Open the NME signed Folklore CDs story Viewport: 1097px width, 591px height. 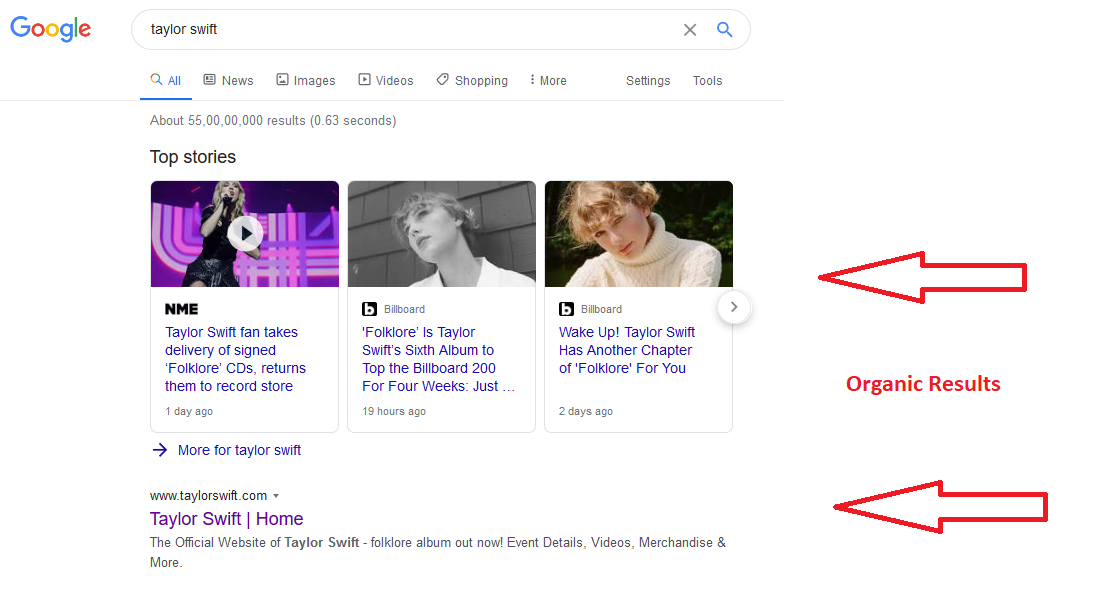pyautogui.click(x=235, y=359)
